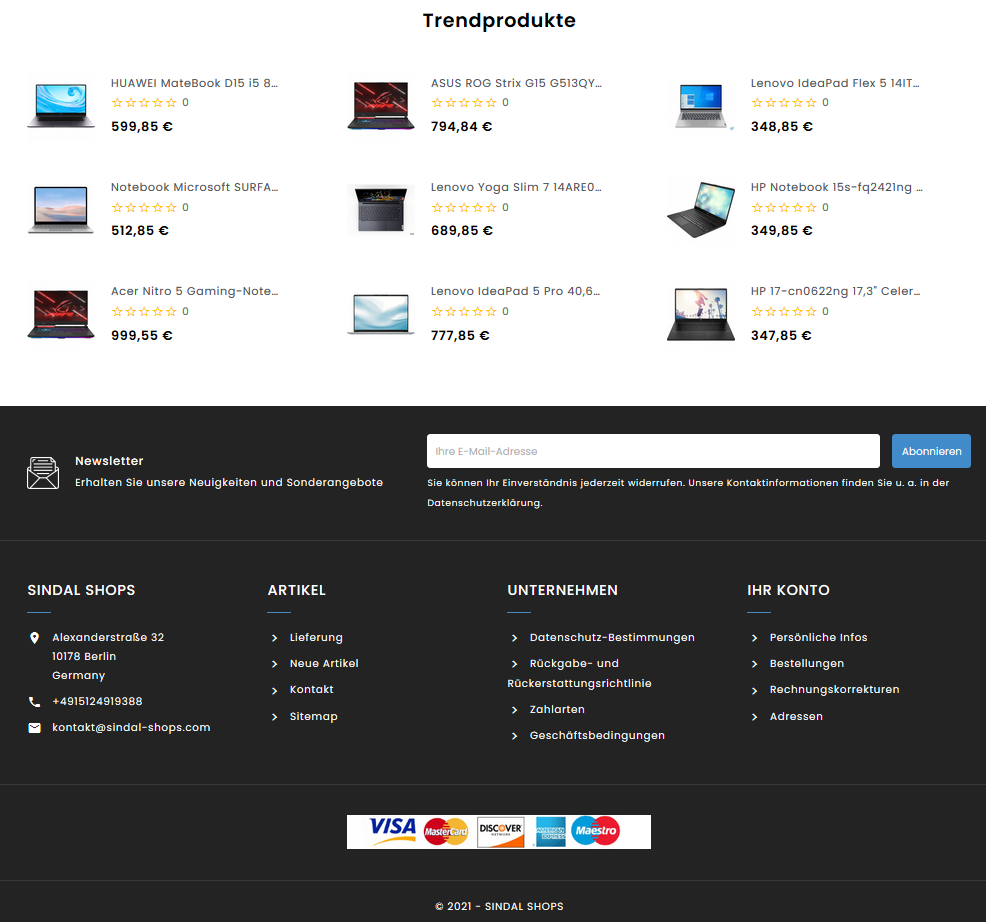The width and height of the screenshot is (986, 922).
Task: Open the HUAWEI MateBook D15 product title
Action: (x=194, y=83)
